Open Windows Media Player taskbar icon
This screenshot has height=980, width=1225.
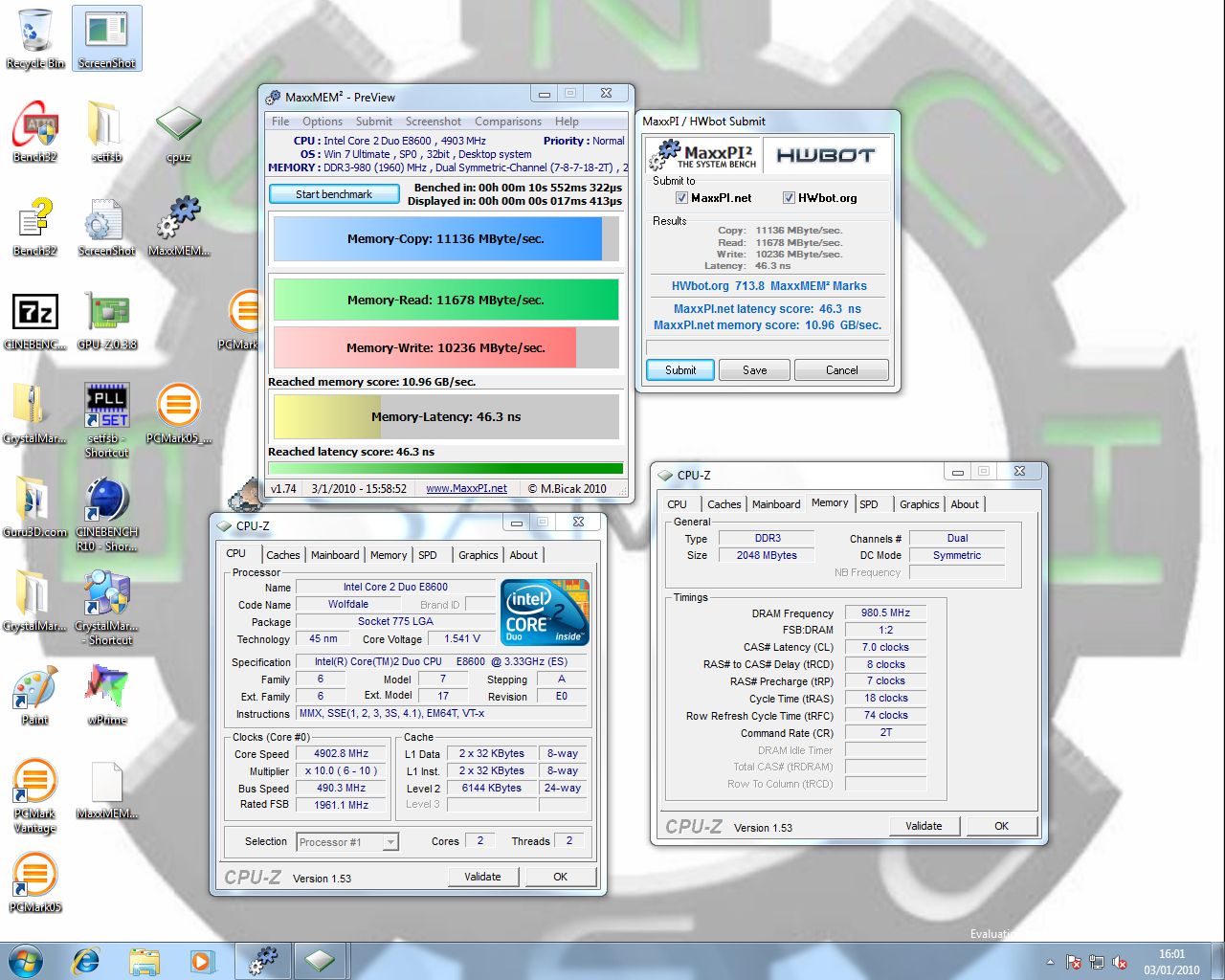click(x=203, y=961)
